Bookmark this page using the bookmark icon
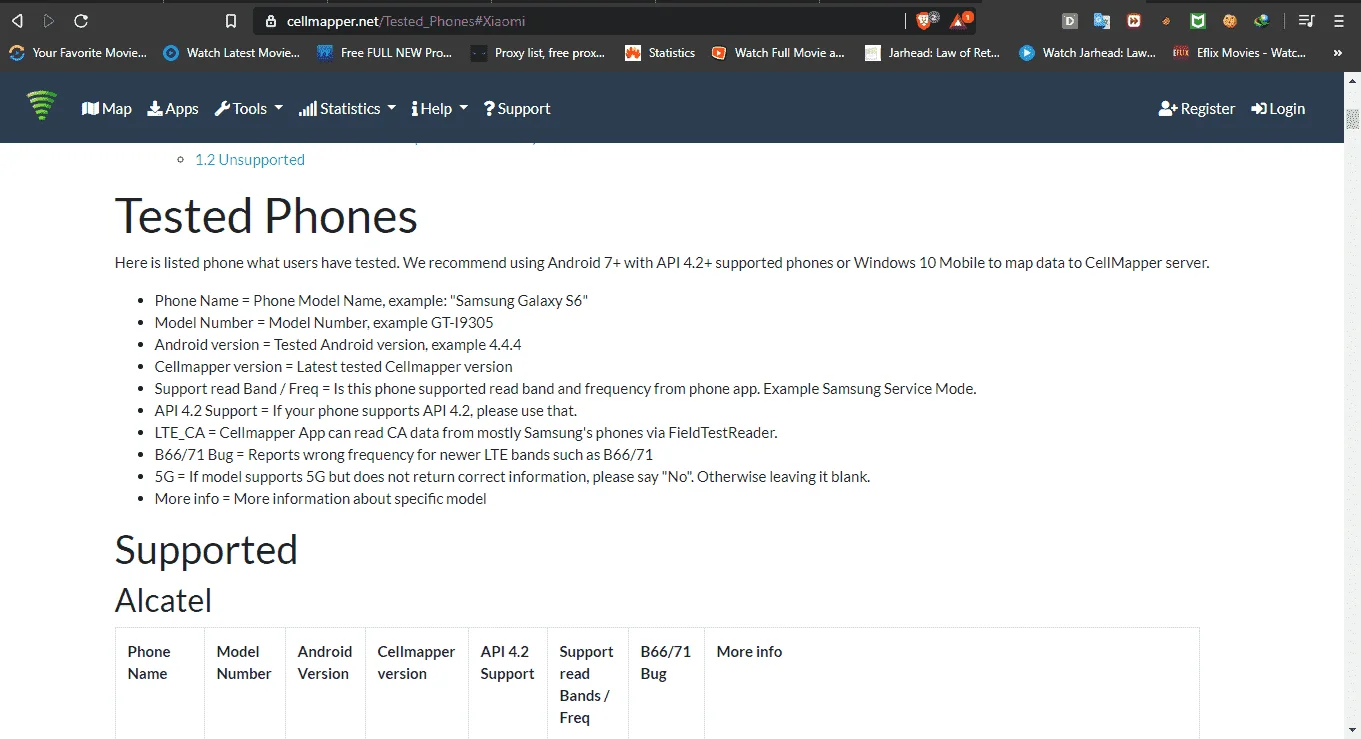 point(231,21)
